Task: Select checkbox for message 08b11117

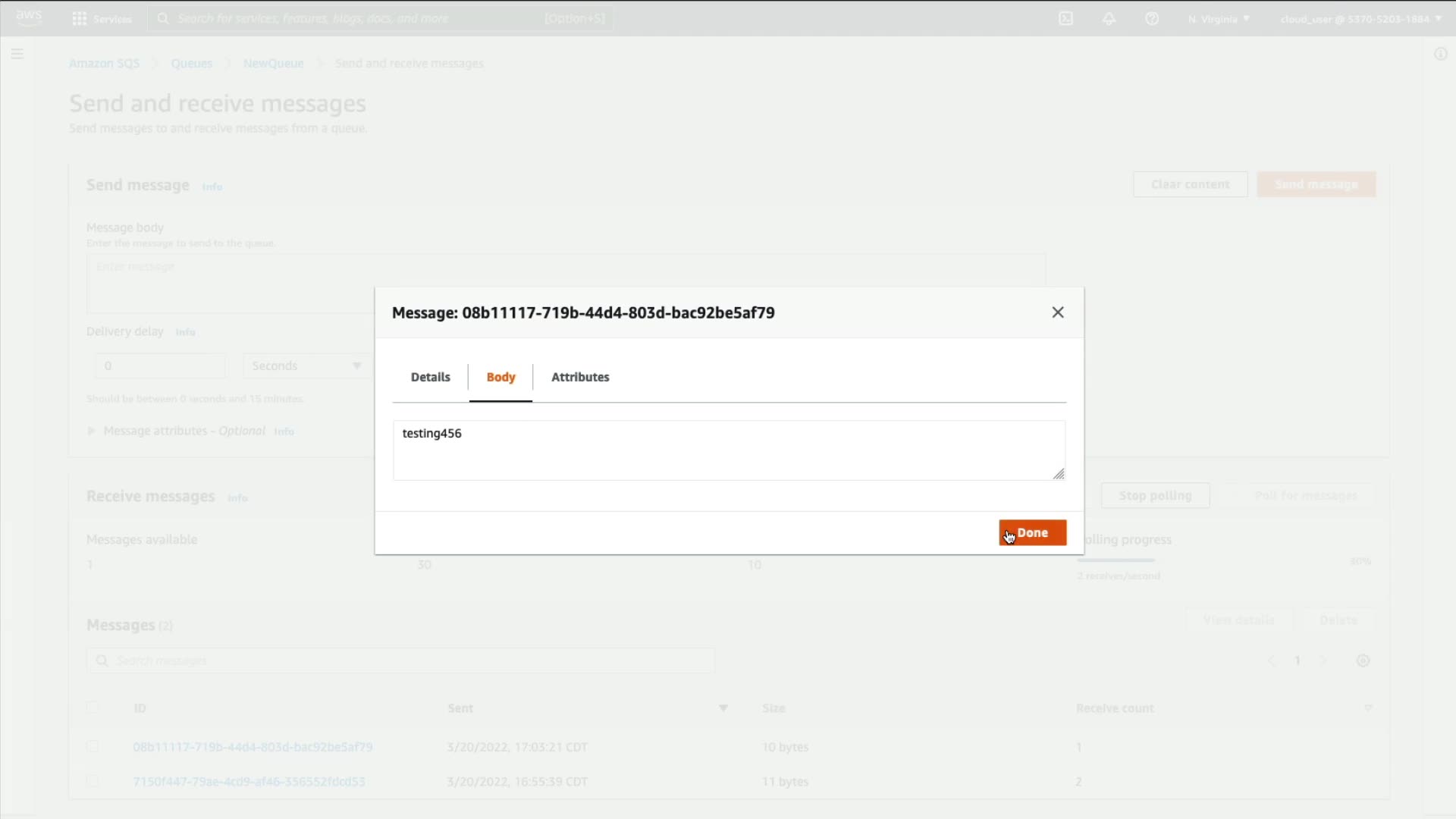Action: coord(93,746)
